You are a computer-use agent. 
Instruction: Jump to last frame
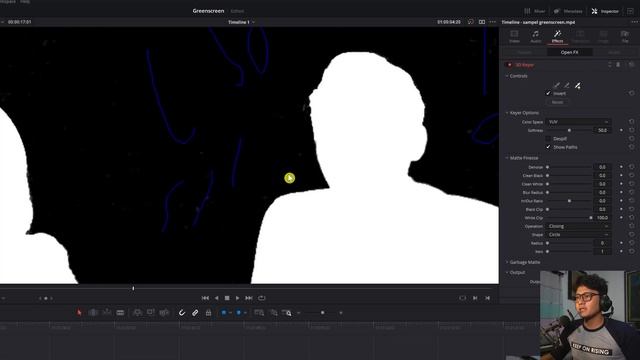point(249,298)
